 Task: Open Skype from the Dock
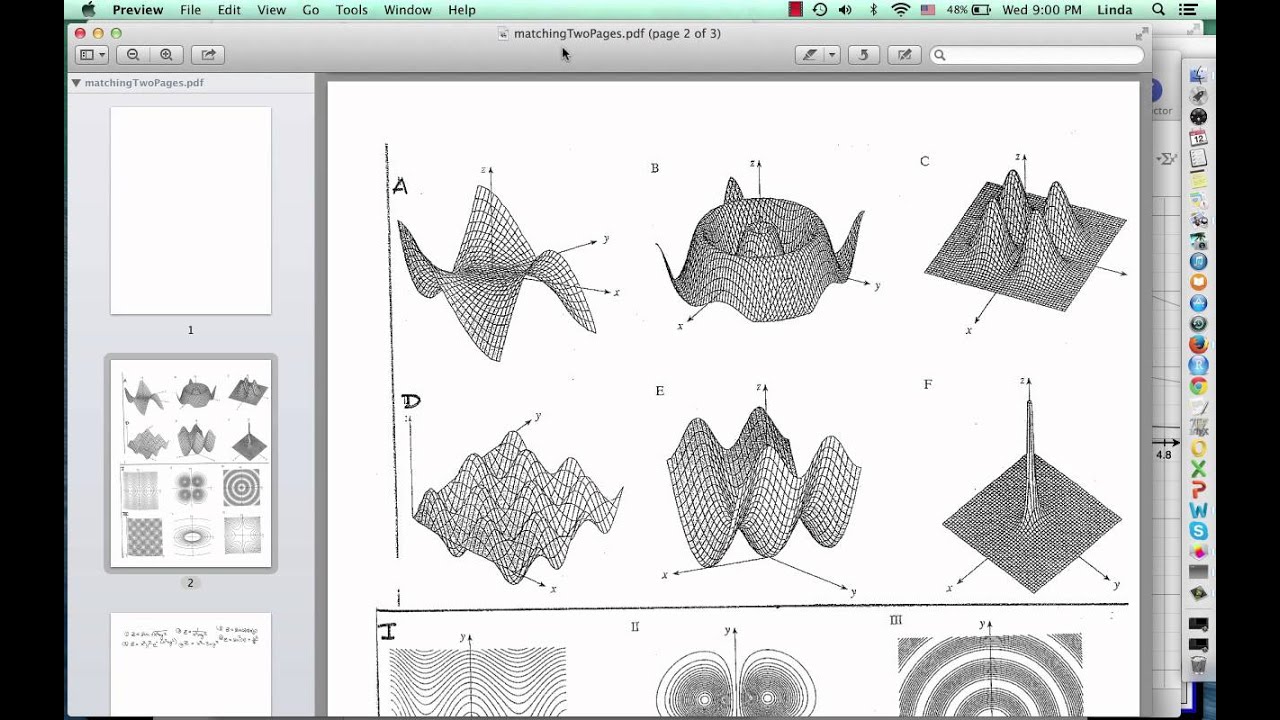point(1198,531)
